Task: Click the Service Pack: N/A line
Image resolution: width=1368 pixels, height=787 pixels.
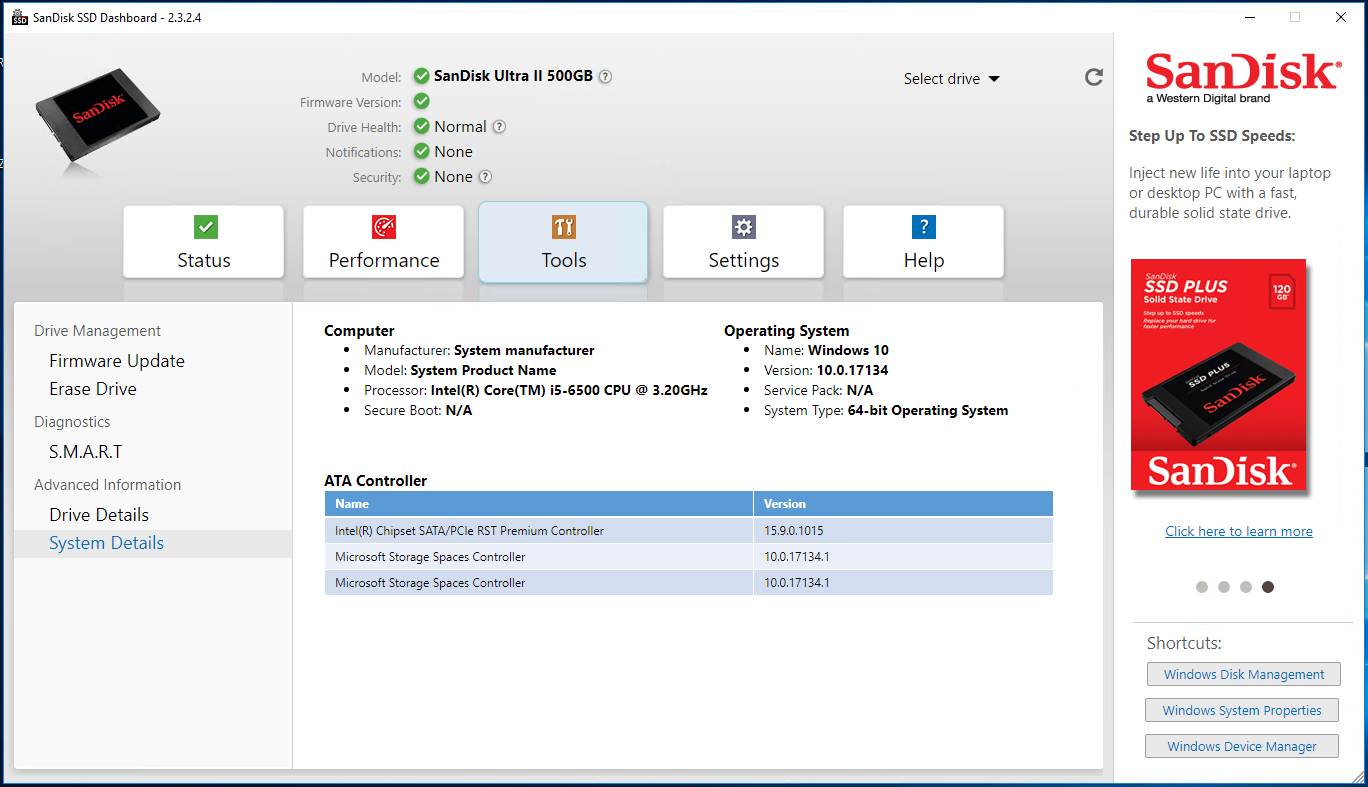Action: [x=819, y=390]
